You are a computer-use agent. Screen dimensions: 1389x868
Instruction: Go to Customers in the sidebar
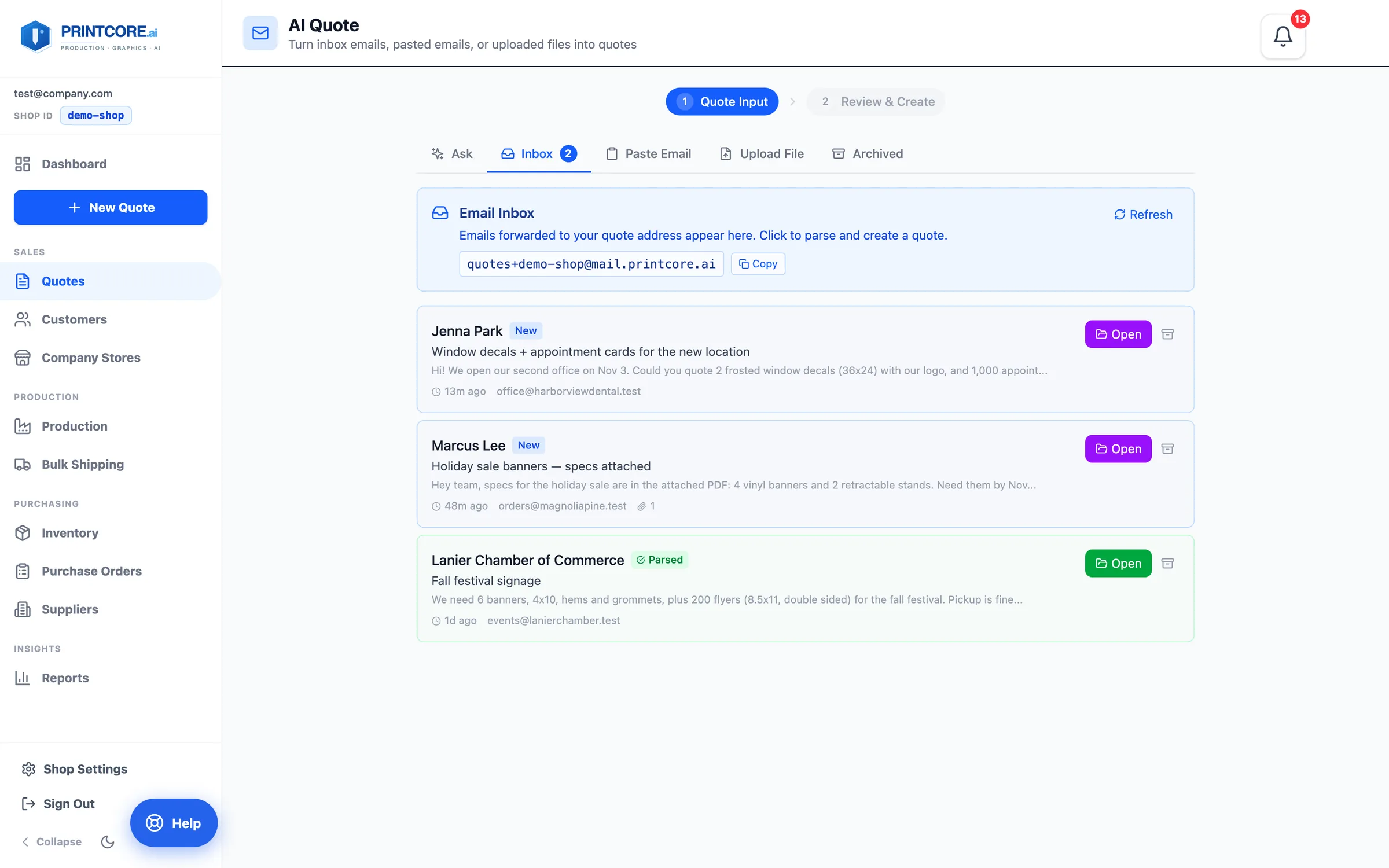coord(111,319)
